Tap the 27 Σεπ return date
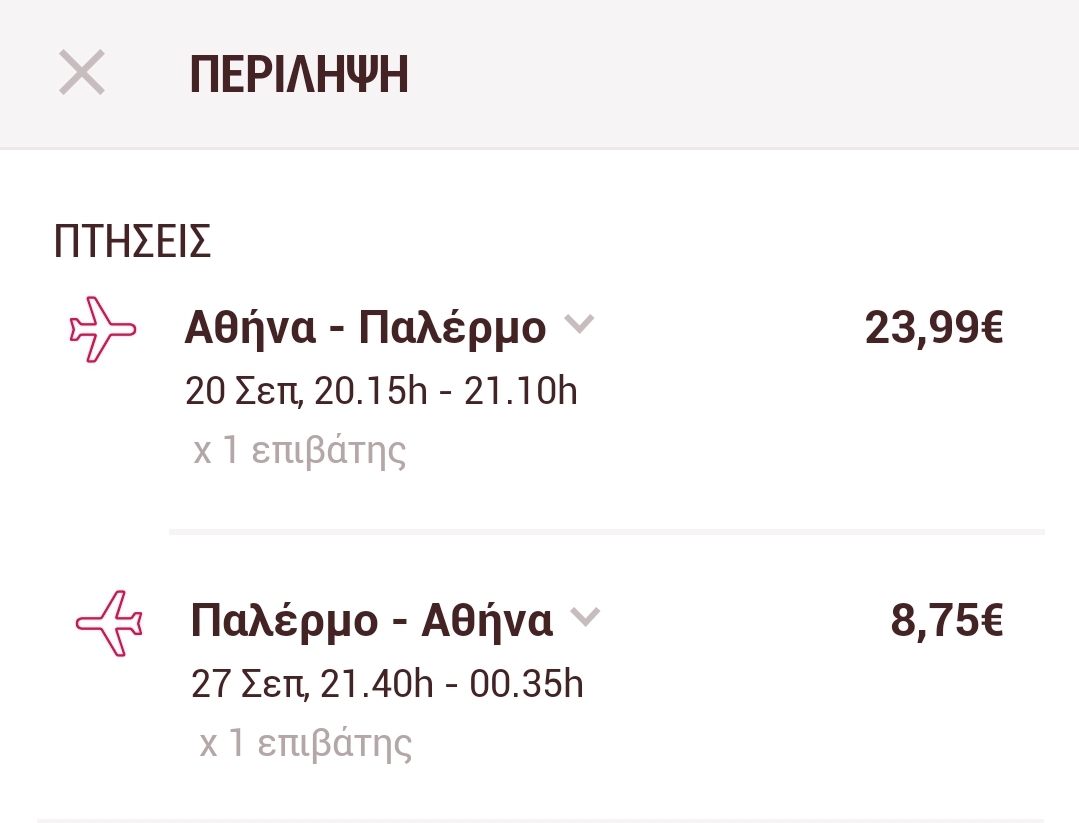 tap(250, 685)
